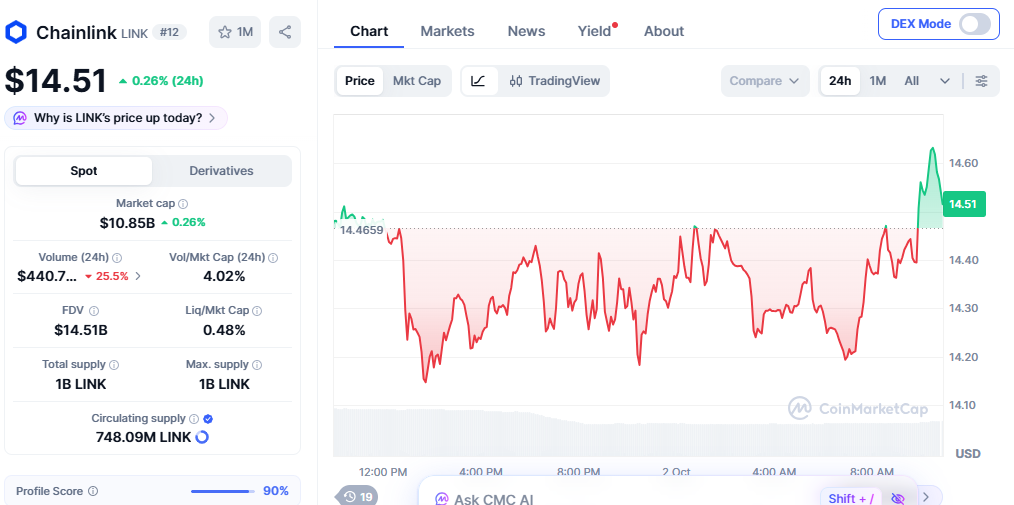Switch chart to Mkt Cap view

417,81
